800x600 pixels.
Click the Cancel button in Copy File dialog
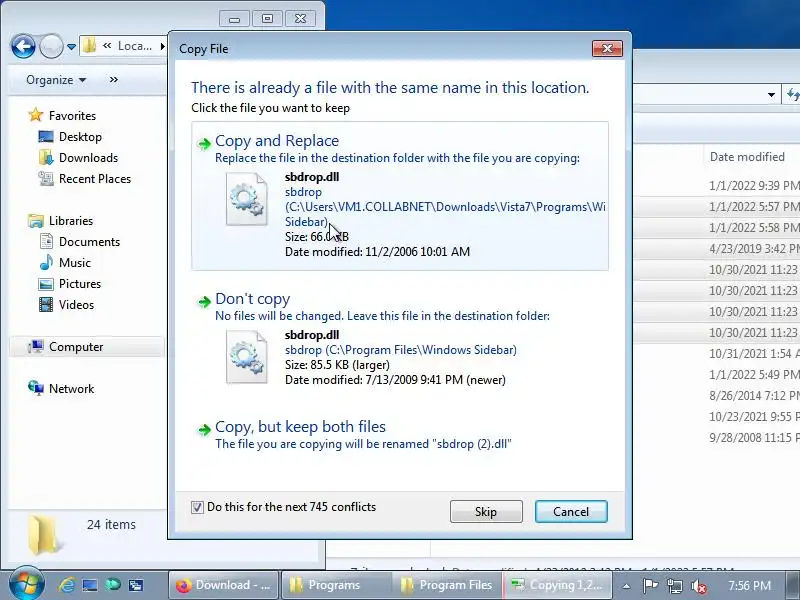tap(571, 511)
